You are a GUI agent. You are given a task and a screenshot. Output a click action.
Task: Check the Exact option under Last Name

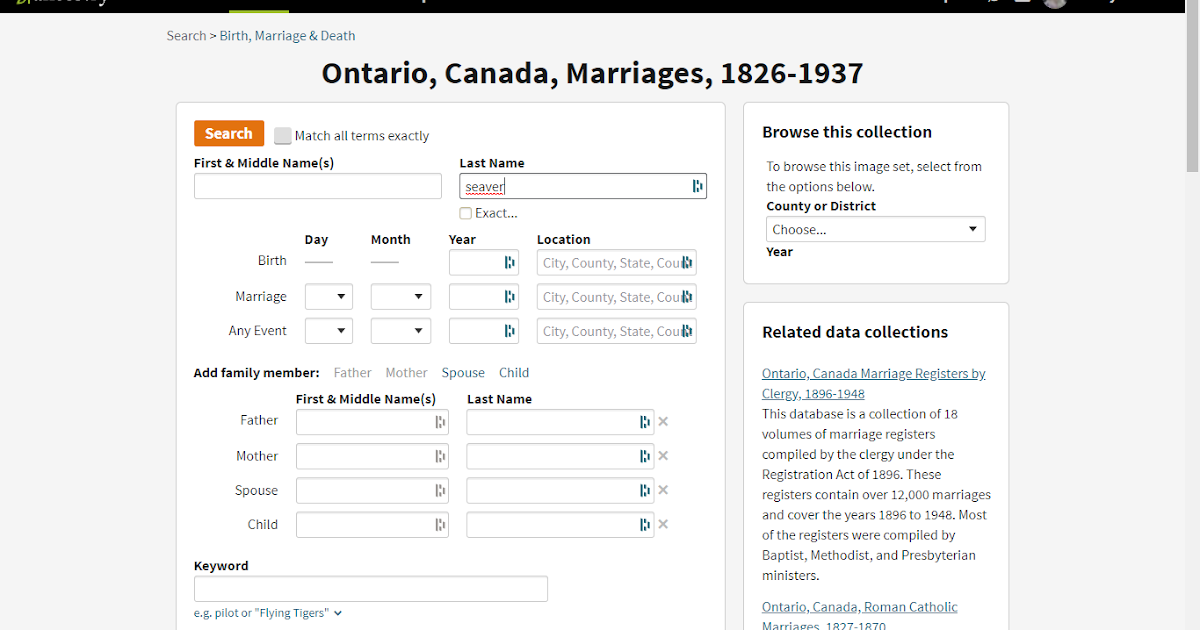pos(465,212)
